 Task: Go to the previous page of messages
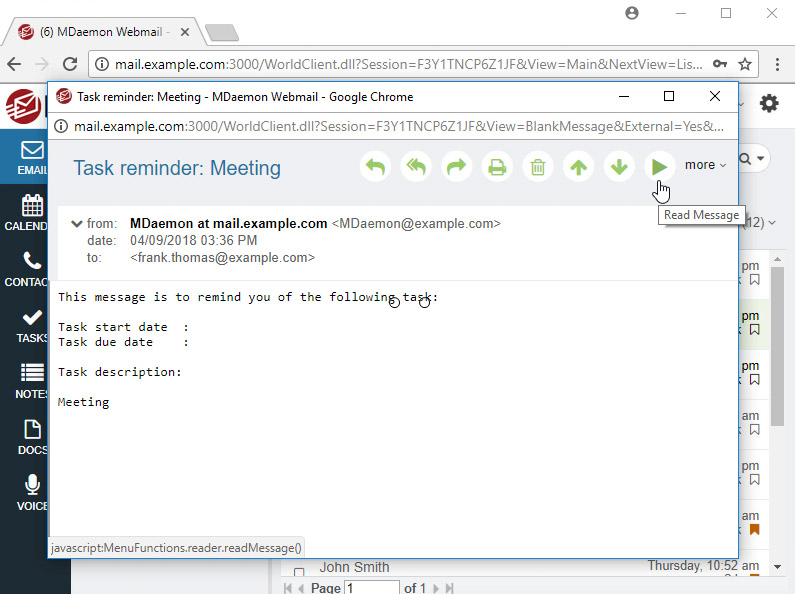click(301, 588)
